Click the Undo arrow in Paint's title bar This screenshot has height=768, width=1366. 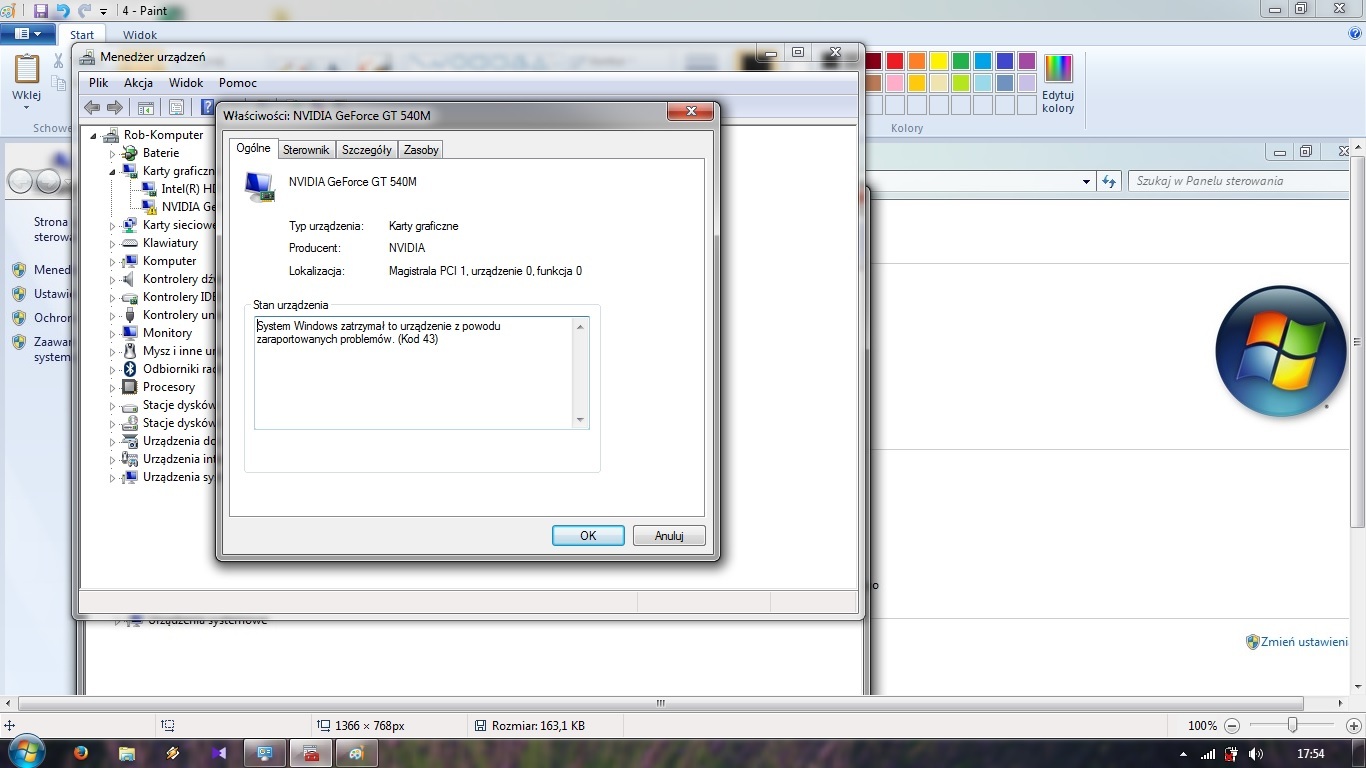click(x=62, y=10)
